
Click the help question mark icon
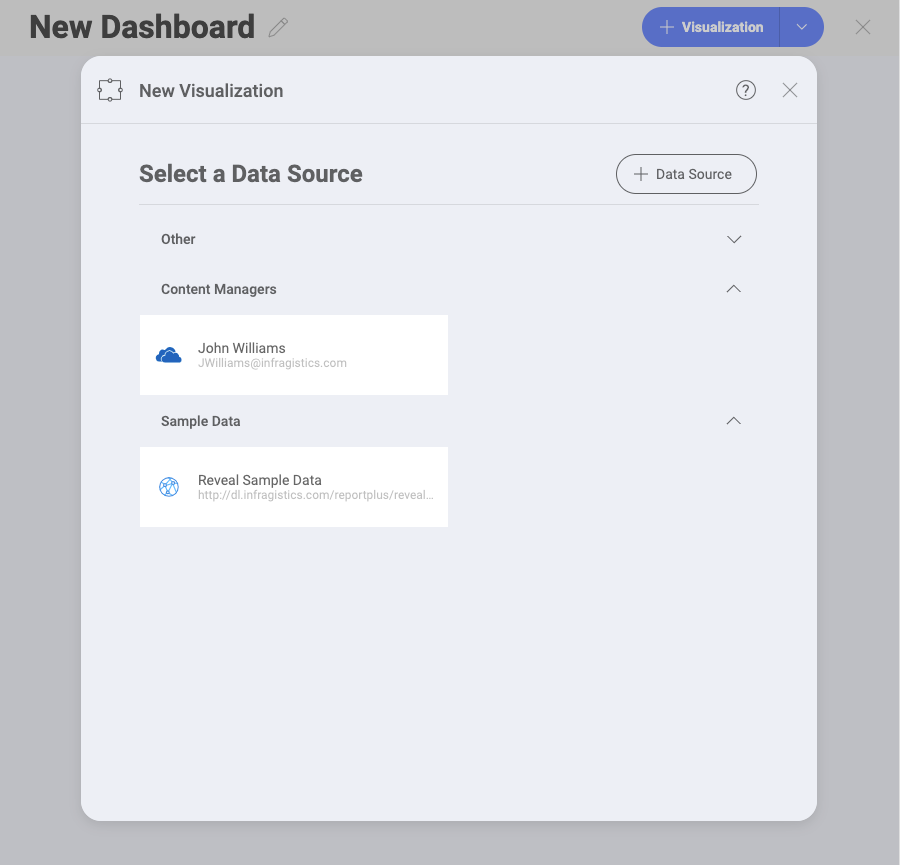tap(746, 90)
